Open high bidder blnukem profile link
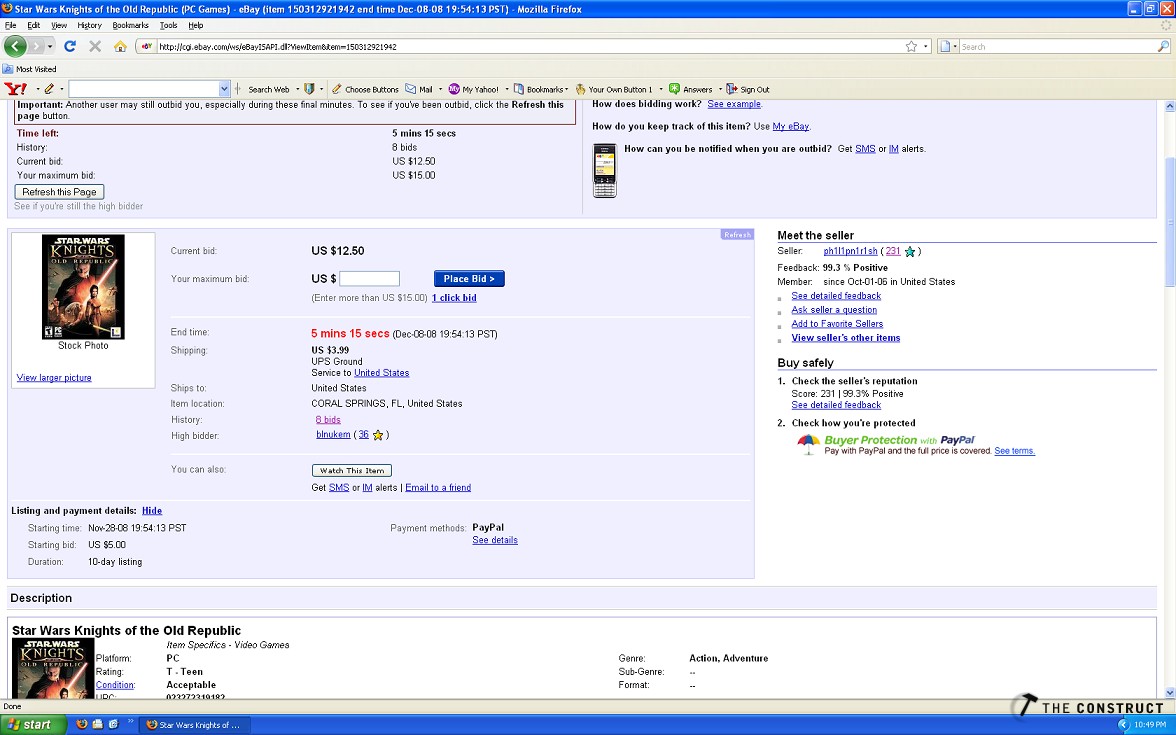Viewport: 1176px width, 735px height. coord(333,434)
